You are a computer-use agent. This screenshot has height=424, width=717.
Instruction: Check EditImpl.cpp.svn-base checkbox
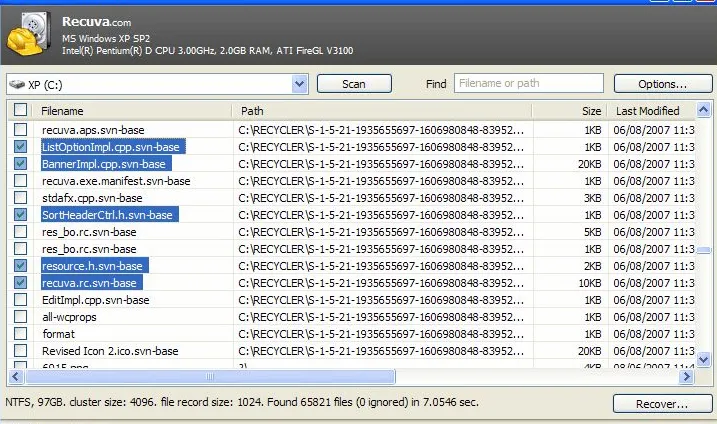(x=20, y=300)
